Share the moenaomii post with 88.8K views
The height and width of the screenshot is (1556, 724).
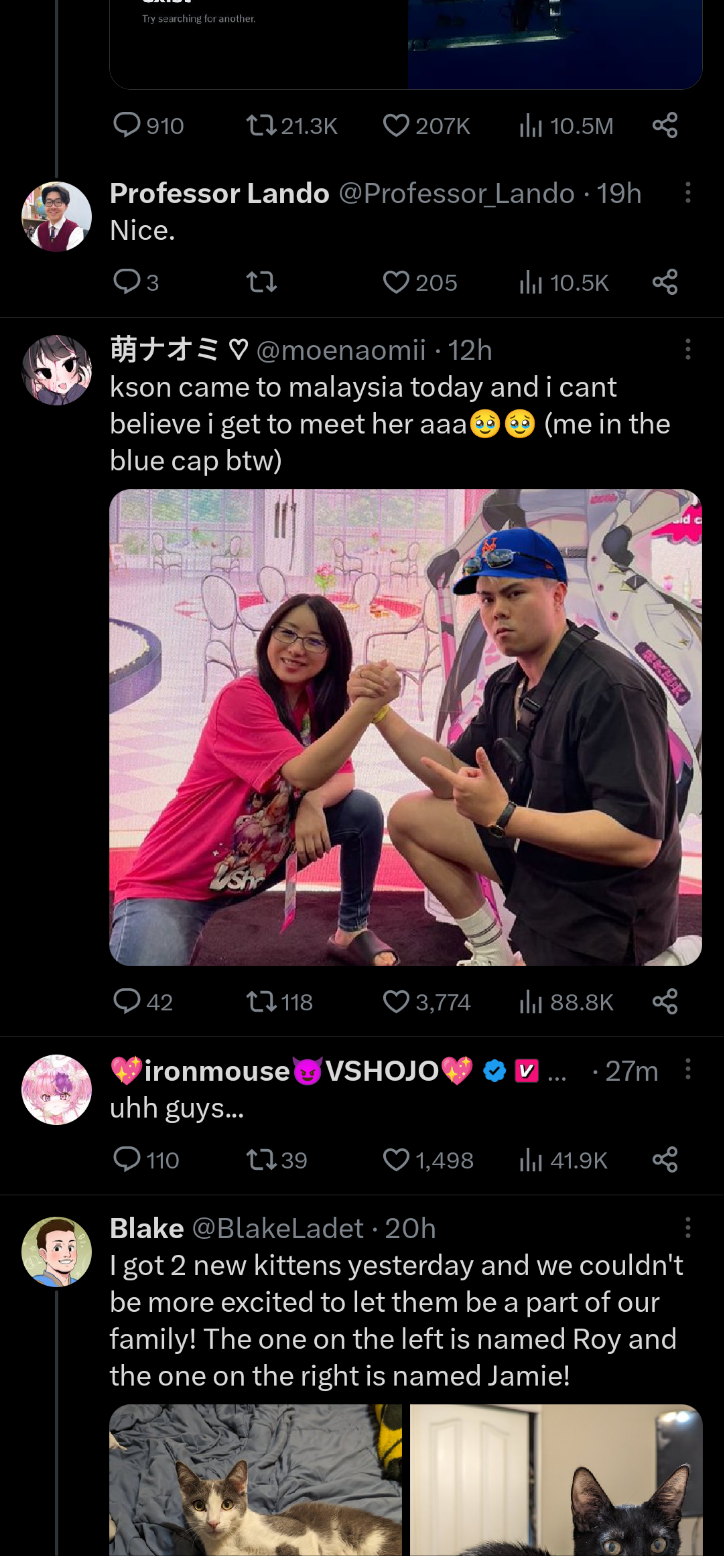pos(665,1001)
